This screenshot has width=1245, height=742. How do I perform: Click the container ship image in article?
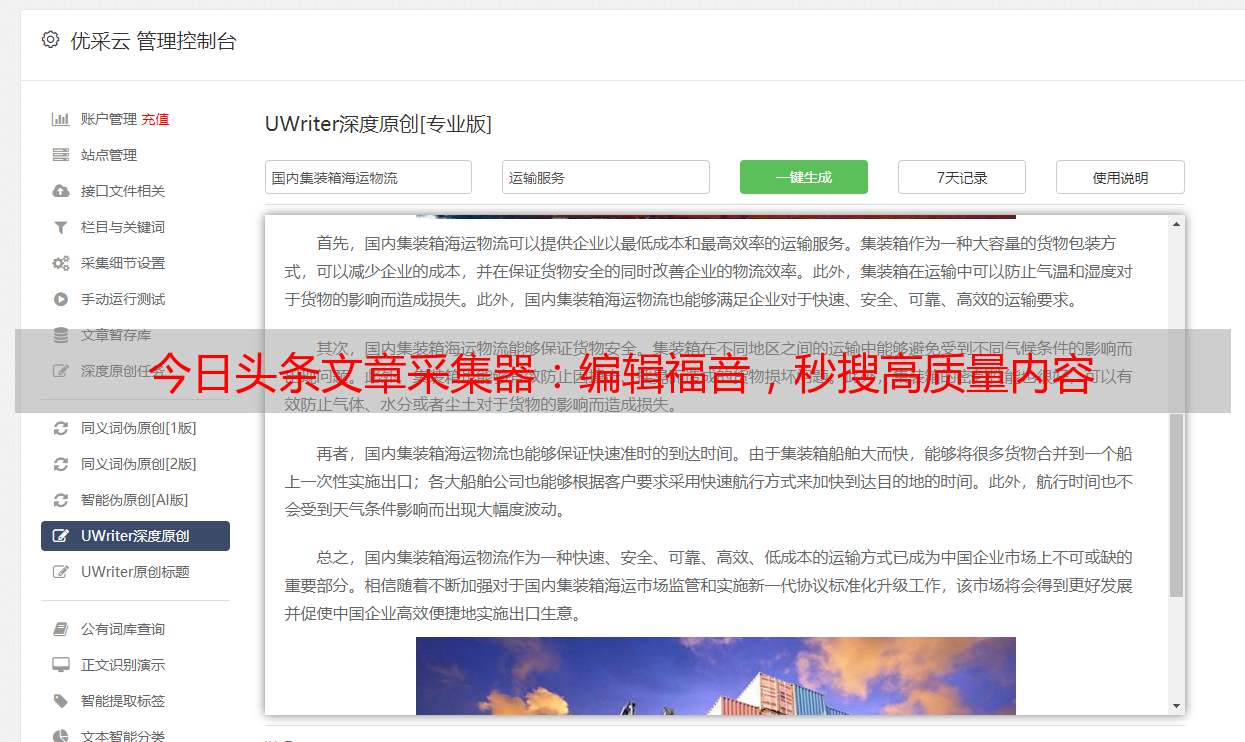coord(716,676)
